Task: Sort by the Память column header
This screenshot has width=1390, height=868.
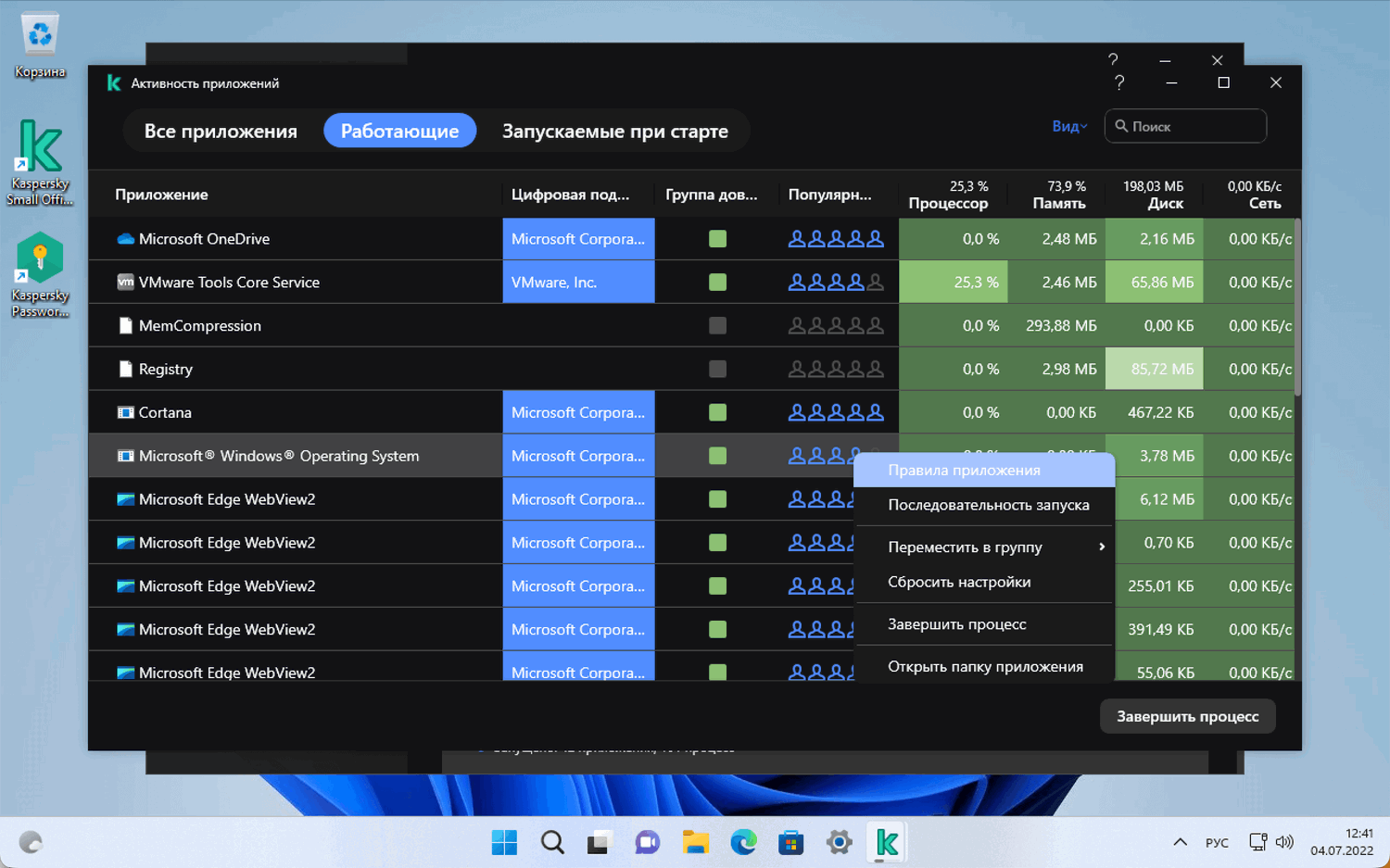Action: pos(1059,204)
